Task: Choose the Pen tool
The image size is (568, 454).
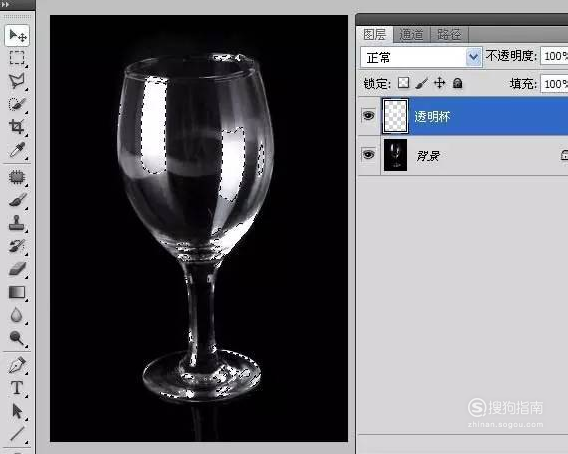Action: coord(17,365)
